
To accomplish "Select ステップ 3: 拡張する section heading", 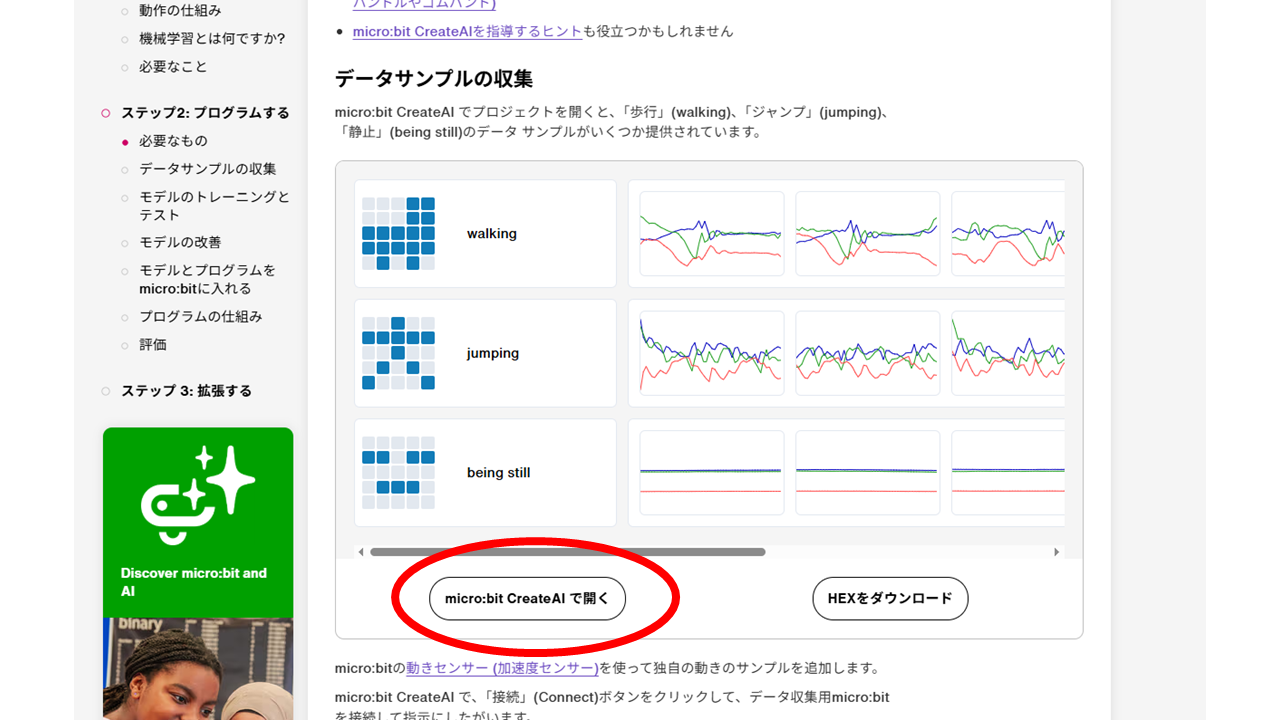I will (186, 391).
